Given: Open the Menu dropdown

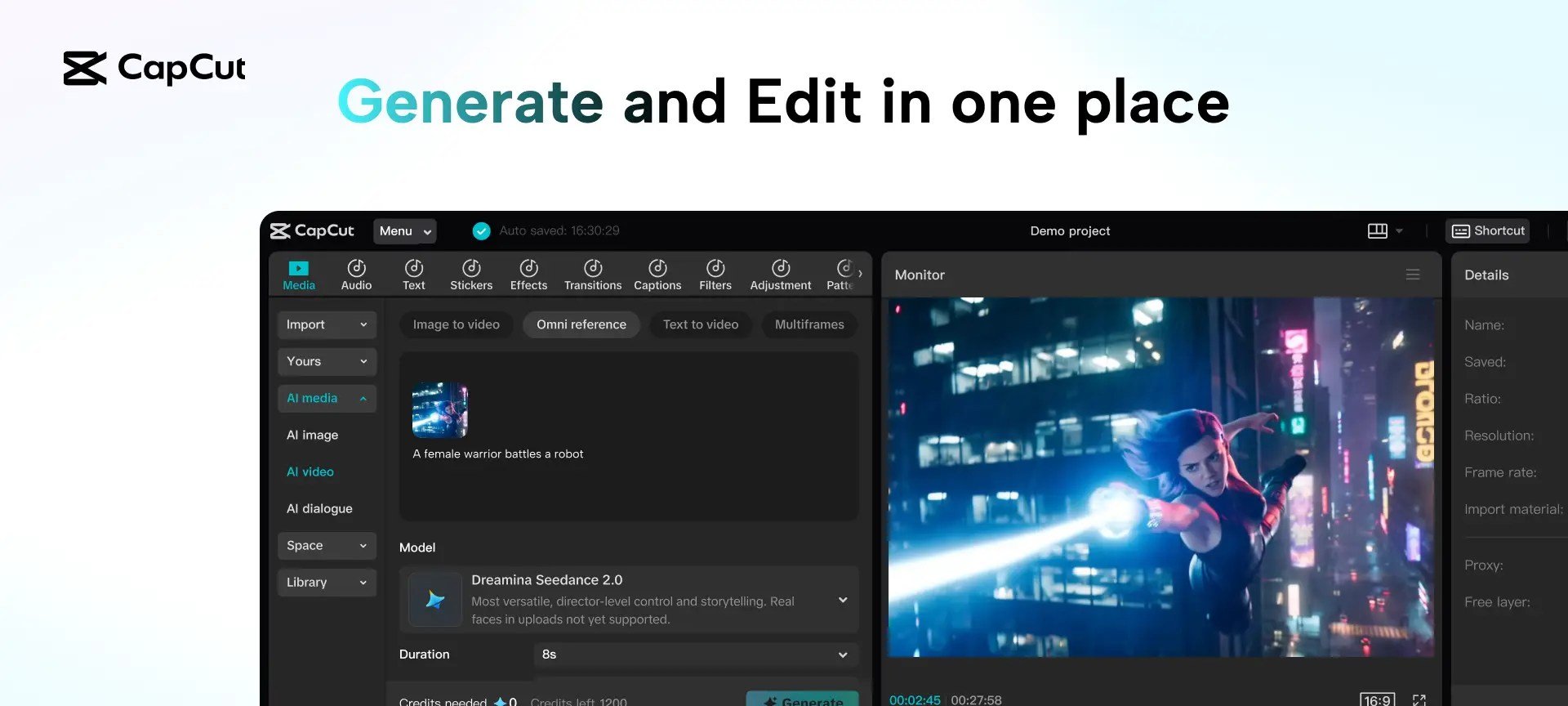Looking at the screenshot, I should click(405, 231).
